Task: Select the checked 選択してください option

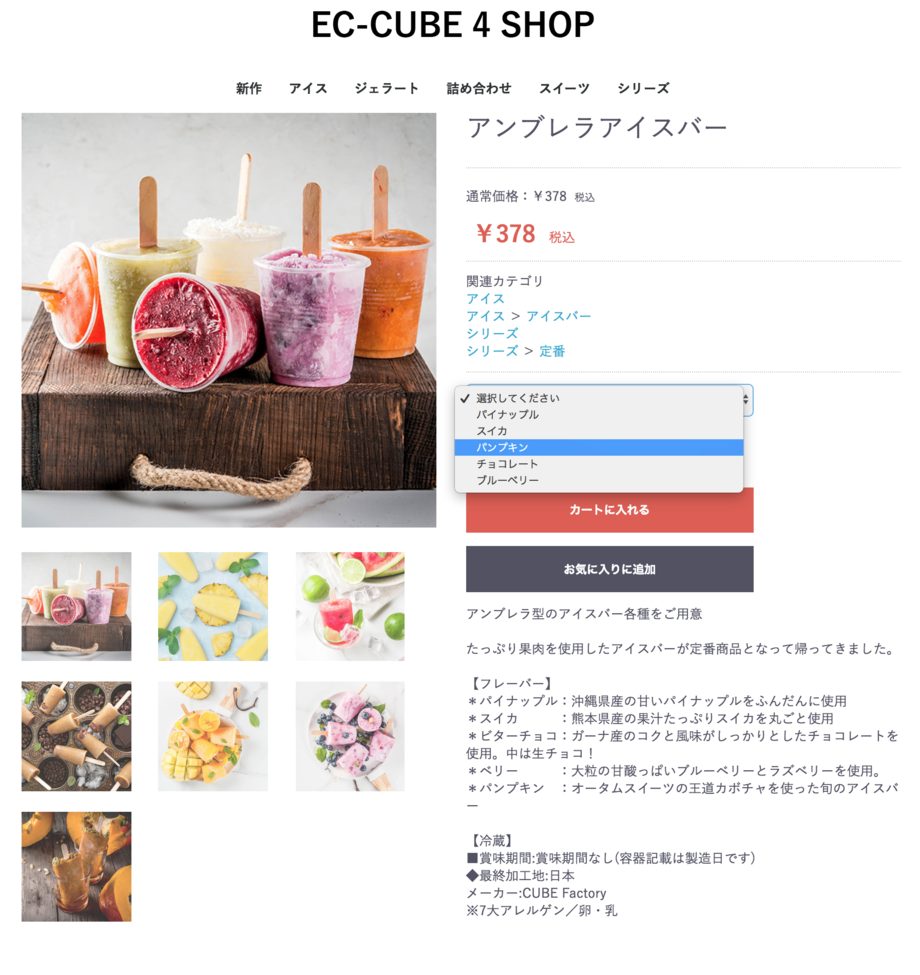Action: [x=599, y=398]
